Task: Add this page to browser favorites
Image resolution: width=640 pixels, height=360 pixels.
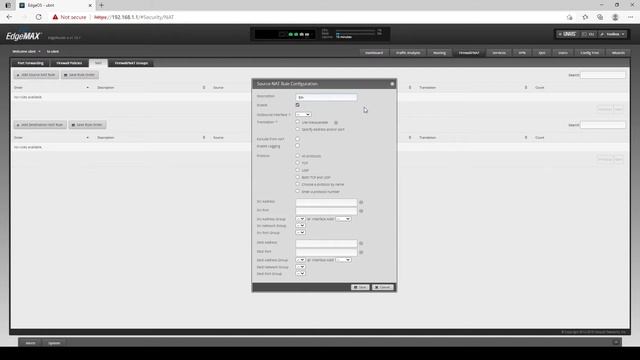Action: 585,17
